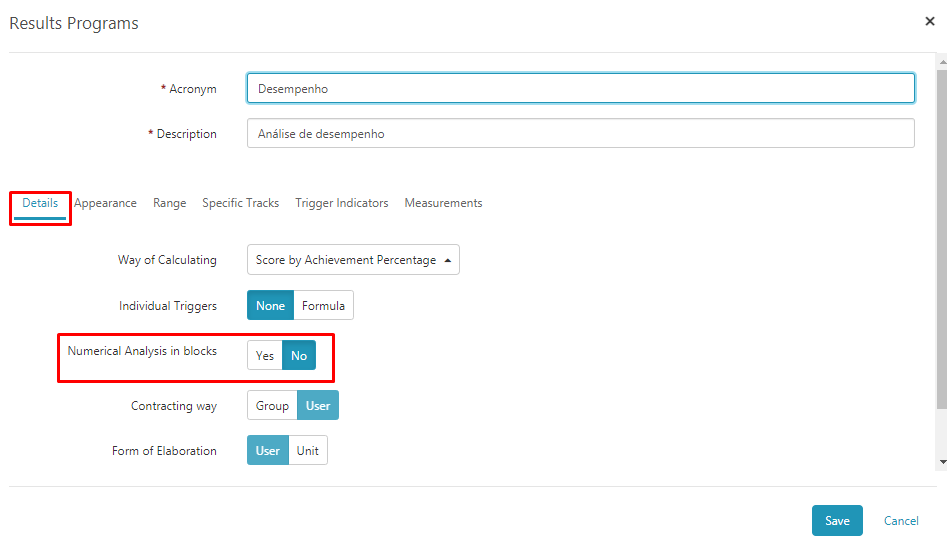Image resolution: width=947 pixels, height=549 pixels.
Task: Go to the Specific Tracks tab
Action: tap(240, 203)
